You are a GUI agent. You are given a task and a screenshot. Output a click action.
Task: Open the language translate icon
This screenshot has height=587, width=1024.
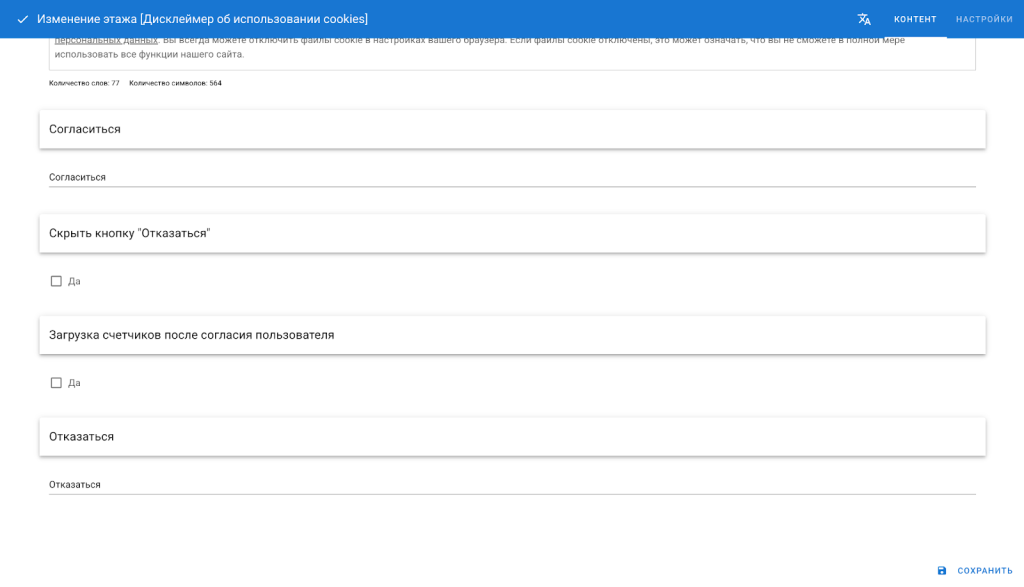[864, 19]
